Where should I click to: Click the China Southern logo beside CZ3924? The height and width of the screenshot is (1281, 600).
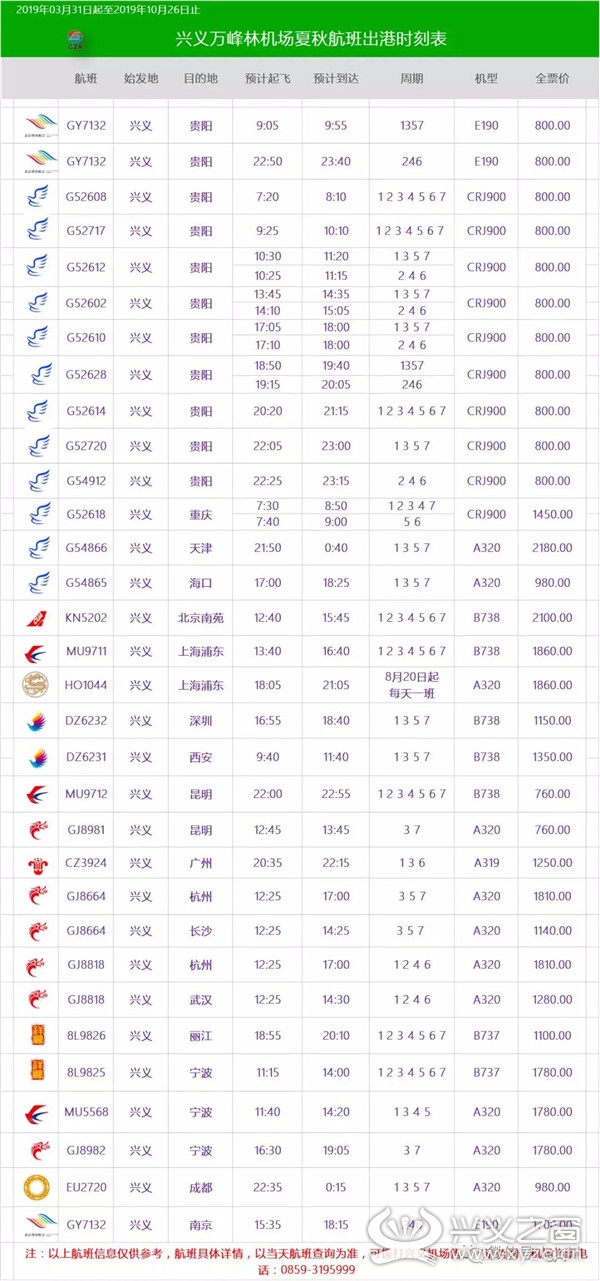[x=37, y=862]
